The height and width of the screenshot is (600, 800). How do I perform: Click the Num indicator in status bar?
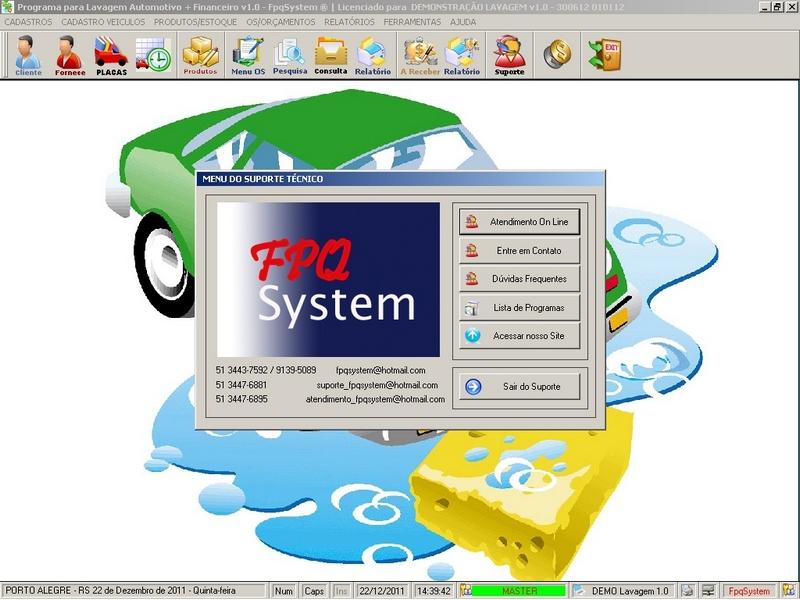click(x=283, y=591)
